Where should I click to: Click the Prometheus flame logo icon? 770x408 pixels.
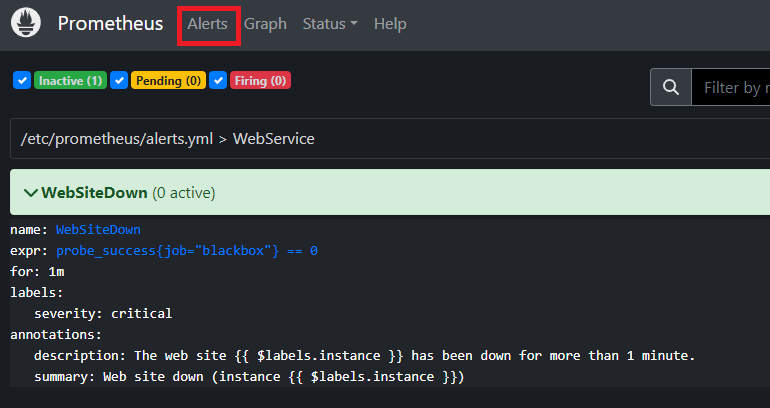(26, 24)
